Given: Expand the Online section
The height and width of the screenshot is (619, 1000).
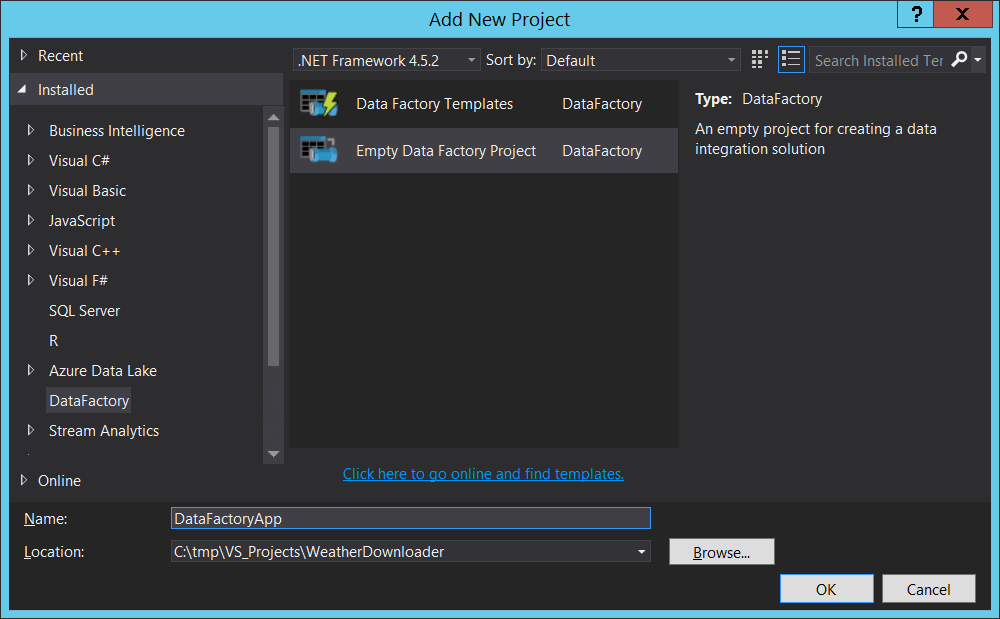Looking at the screenshot, I should coord(24,480).
